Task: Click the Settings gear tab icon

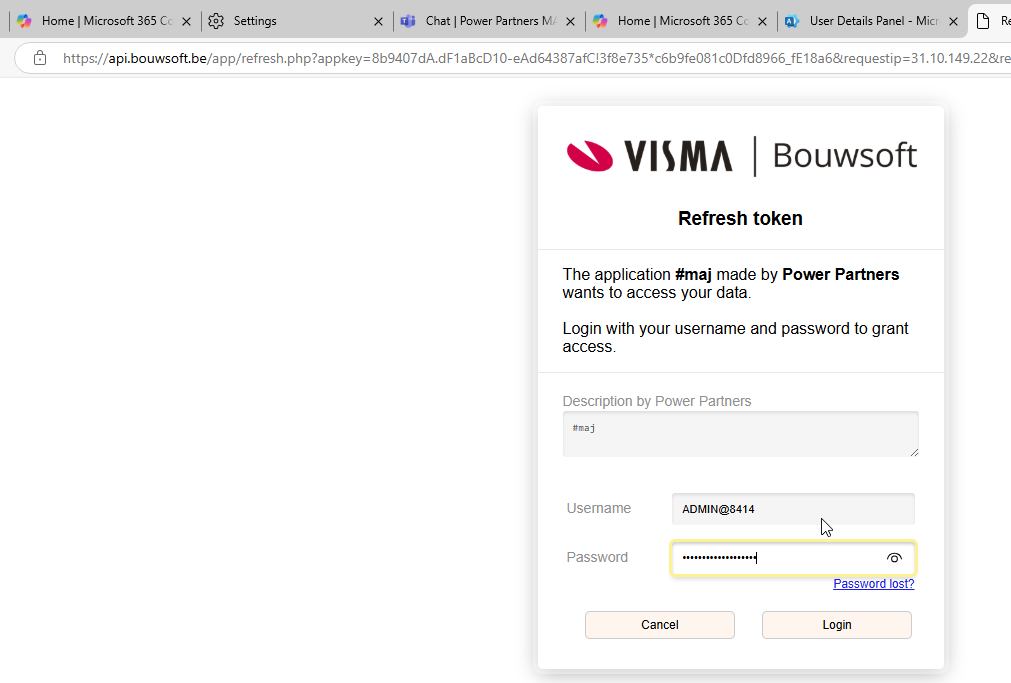Action: point(216,21)
